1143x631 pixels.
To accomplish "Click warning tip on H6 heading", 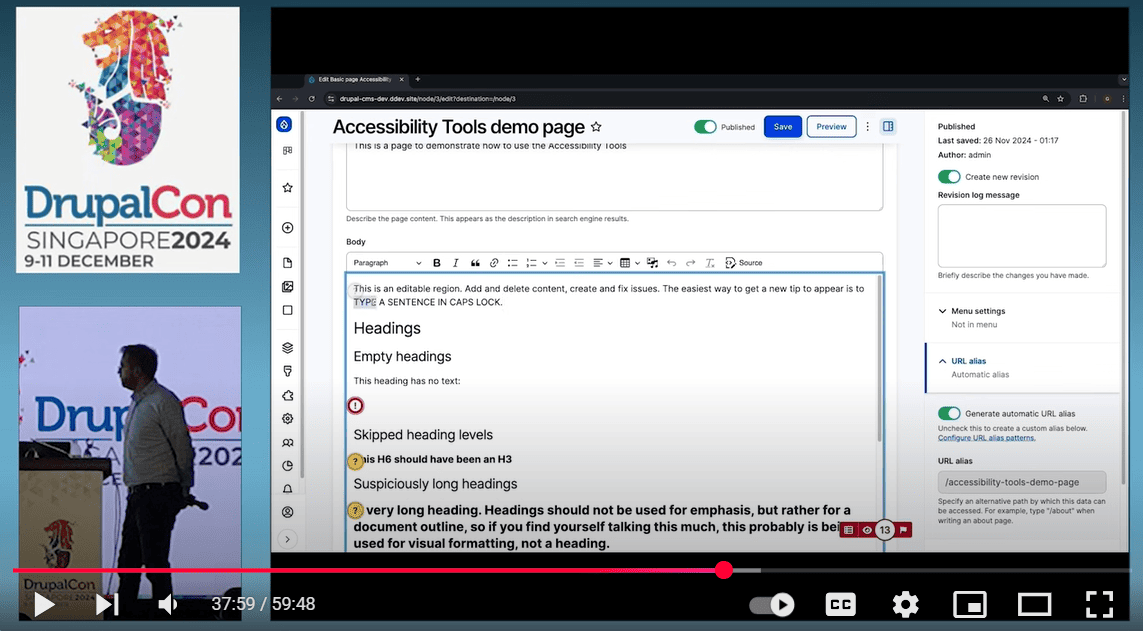I will click(x=355, y=460).
